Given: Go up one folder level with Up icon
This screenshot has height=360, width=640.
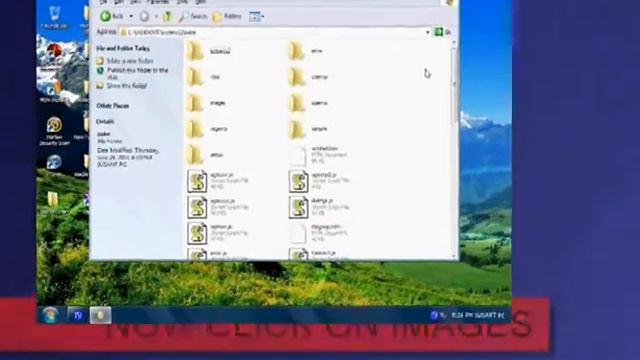Looking at the screenshot, I should pyautogui.click(x=167, y=16).
